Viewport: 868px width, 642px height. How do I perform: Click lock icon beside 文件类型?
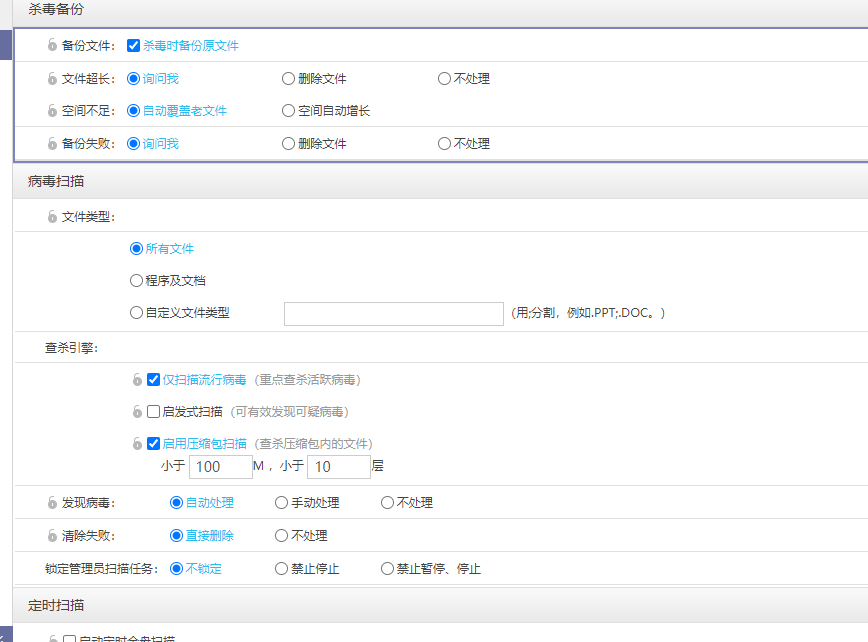point(52,216)
